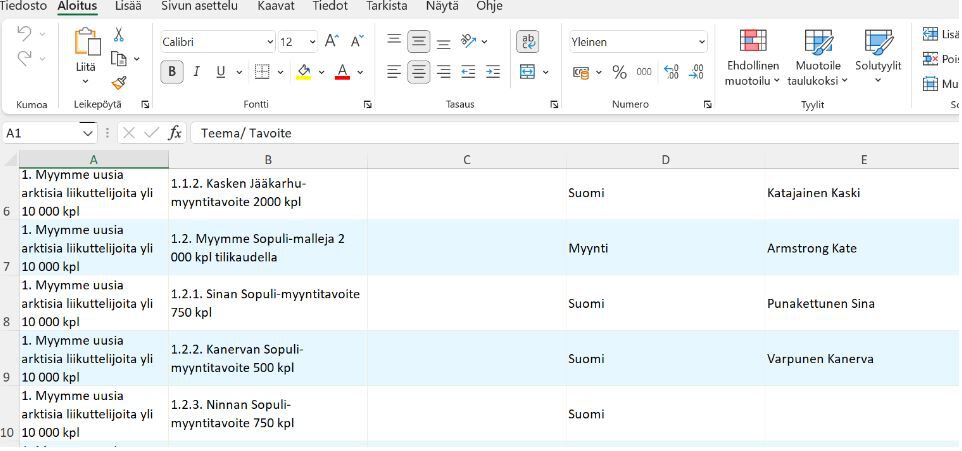Toggle Bold formatting off

coord(173,72)
